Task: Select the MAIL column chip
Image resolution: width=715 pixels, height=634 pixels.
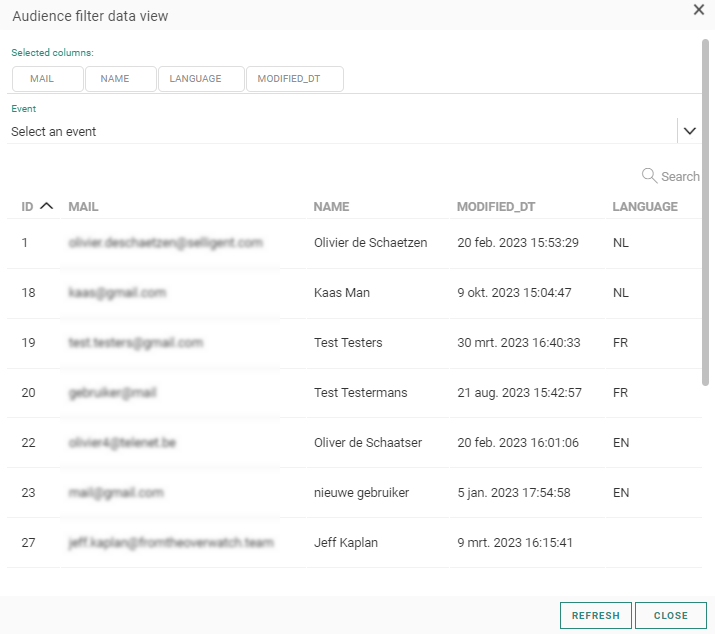Action: point(48,79)
